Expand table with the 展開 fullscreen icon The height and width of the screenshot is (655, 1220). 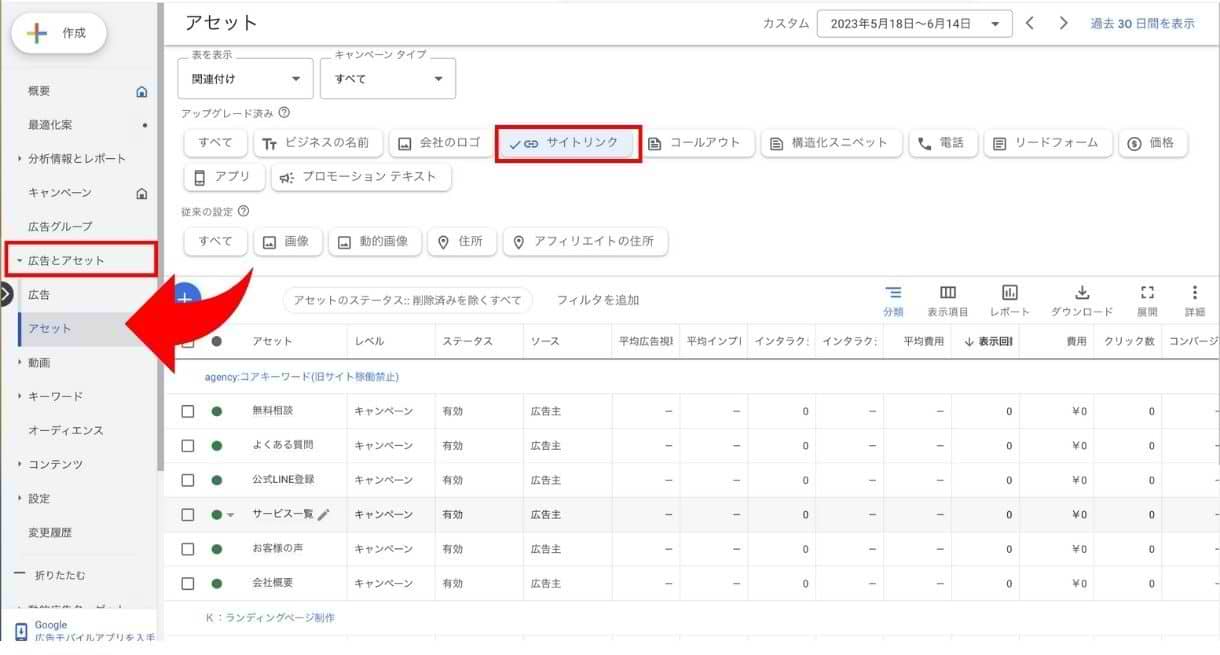[1147, 293]
